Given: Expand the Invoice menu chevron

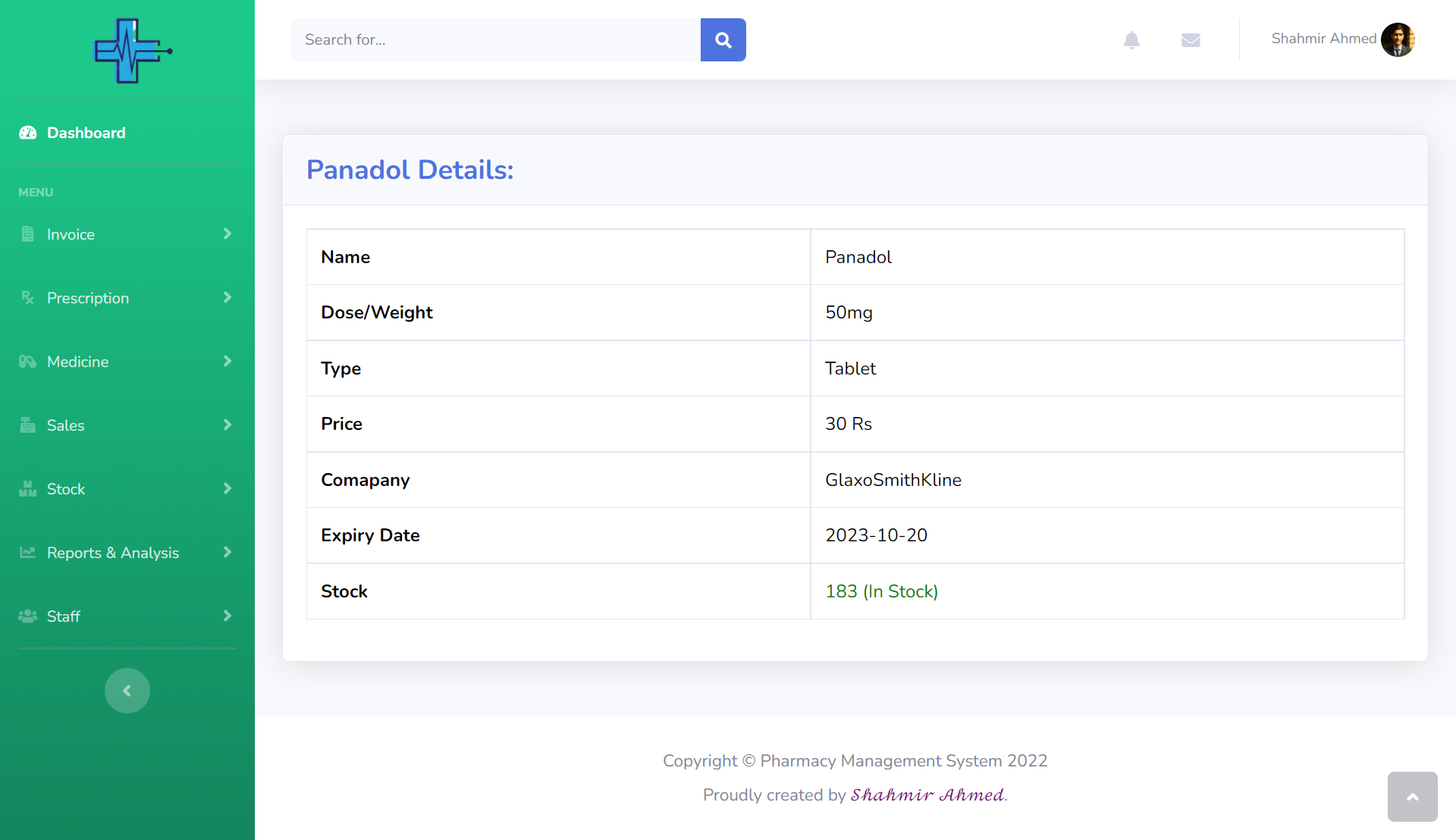Looking at the screenshot, I should [227, 234].
